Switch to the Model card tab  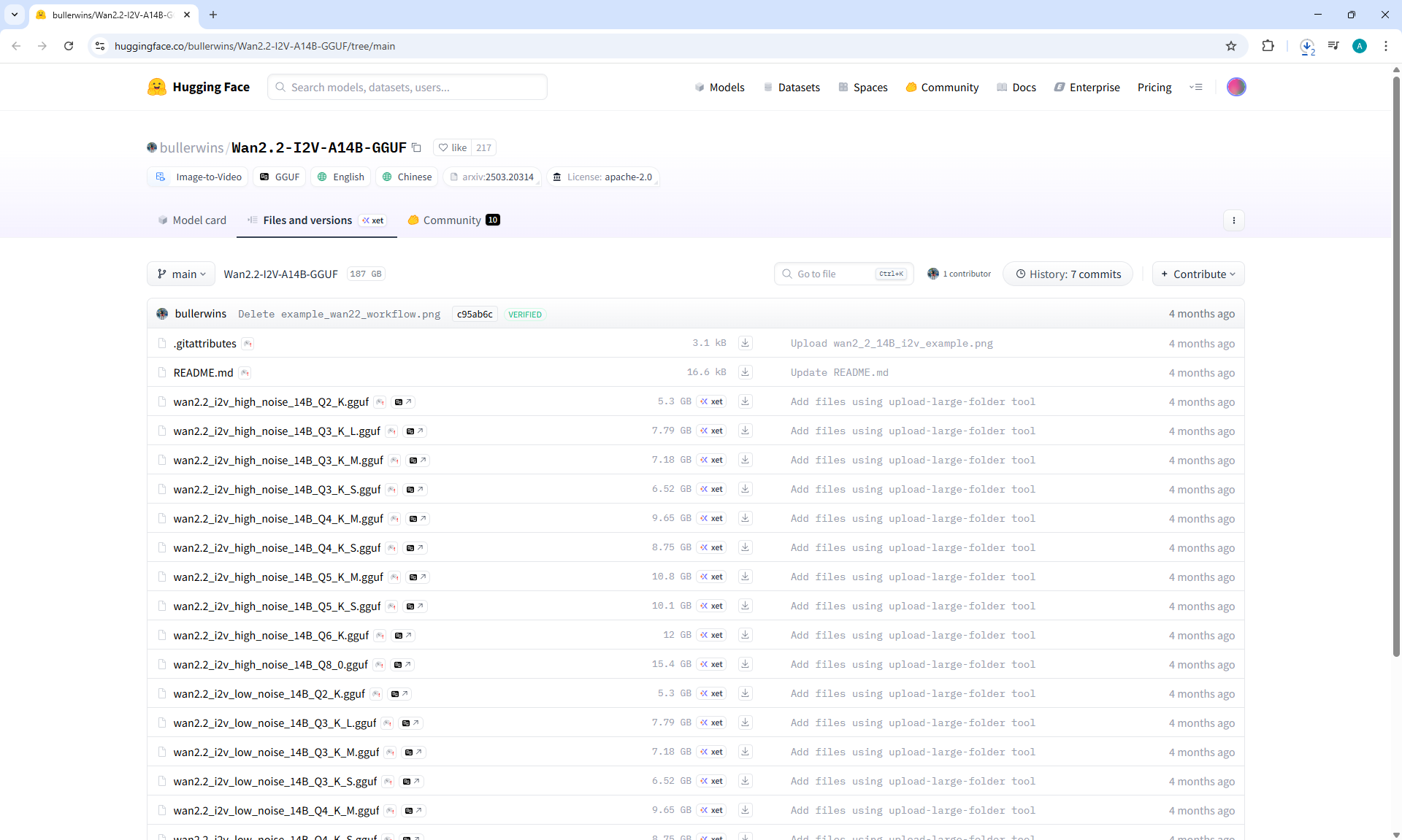192,220
